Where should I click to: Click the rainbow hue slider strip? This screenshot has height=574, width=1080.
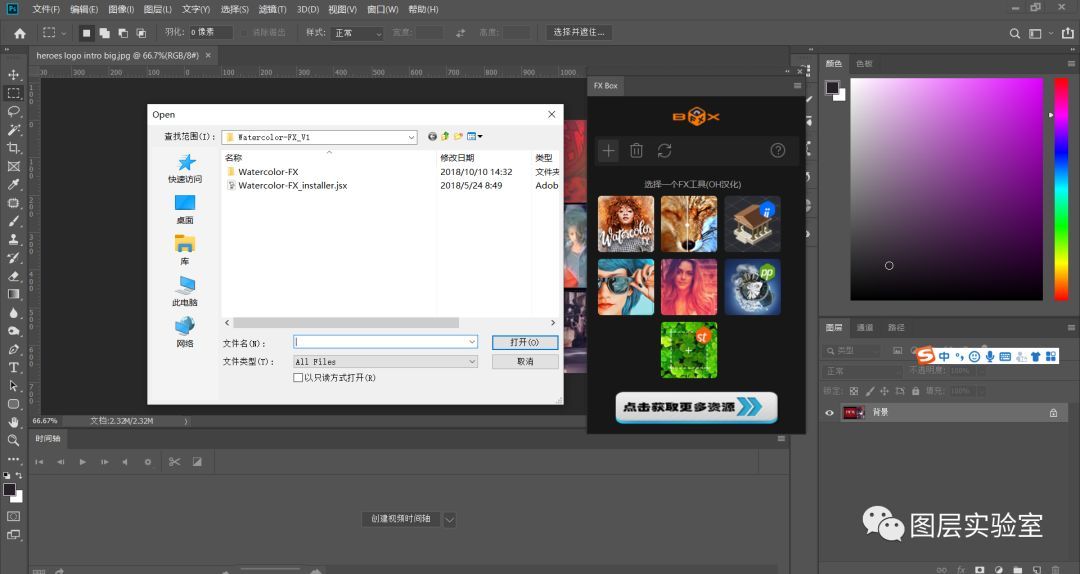[x=1061, y=188]
